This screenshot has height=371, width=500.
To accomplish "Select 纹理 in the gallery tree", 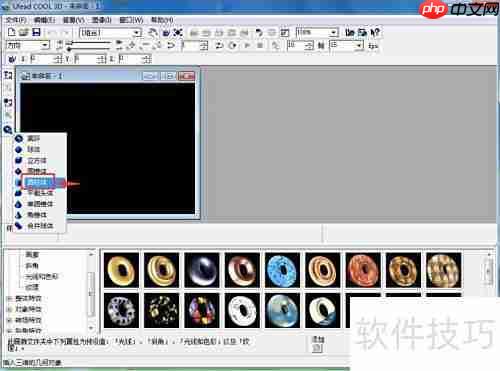I will point(32,287).
